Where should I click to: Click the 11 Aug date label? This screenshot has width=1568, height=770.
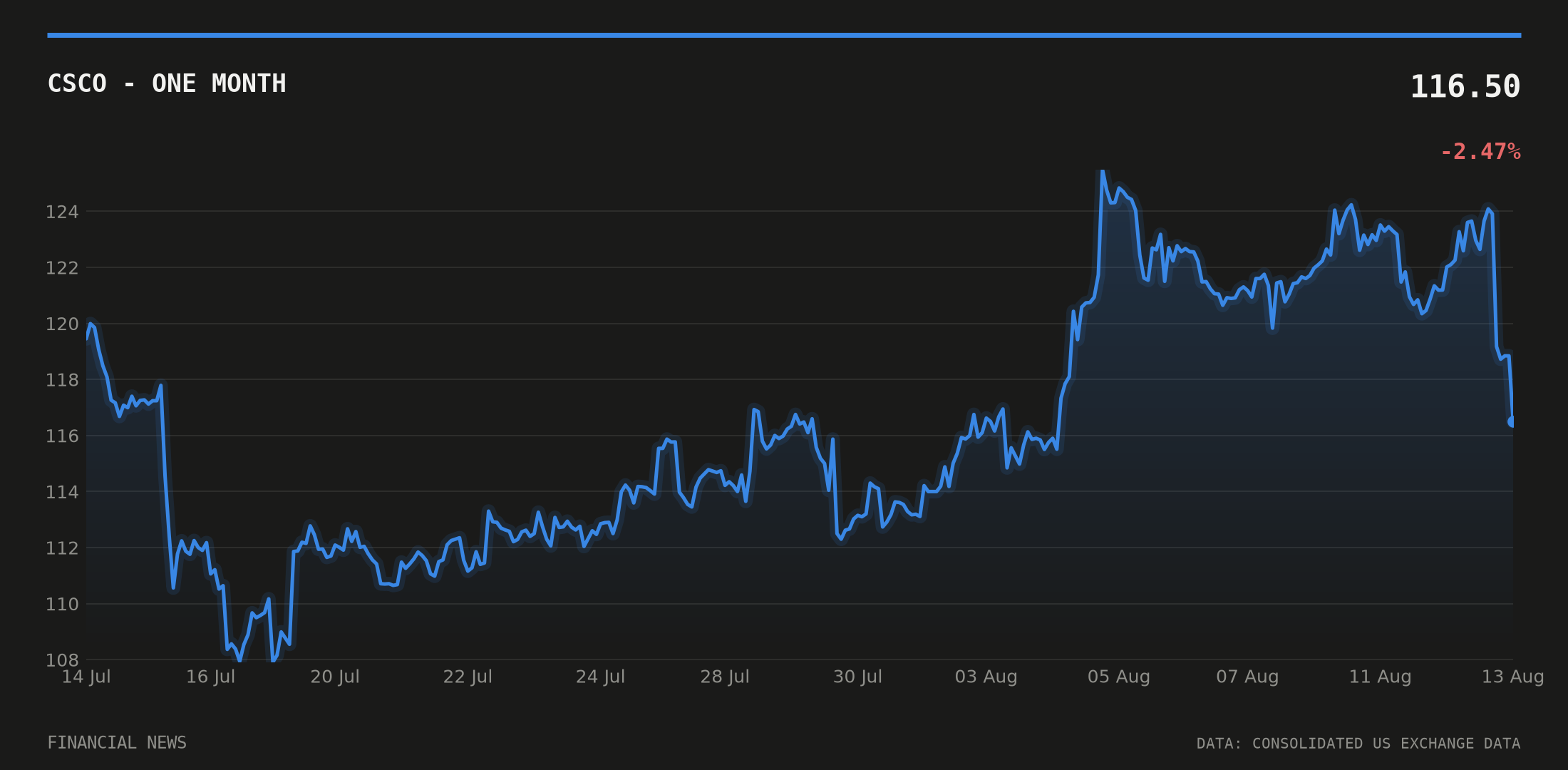pos(1380,677)
